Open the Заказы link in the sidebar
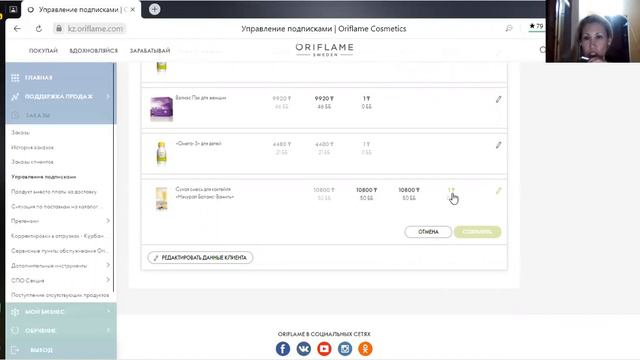The height and width of the screenshot is (360, 640). [x=20, y=133]
